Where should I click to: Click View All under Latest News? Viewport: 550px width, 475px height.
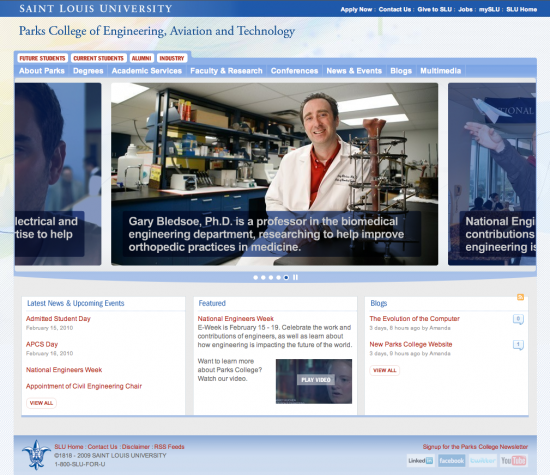point(41,403)
